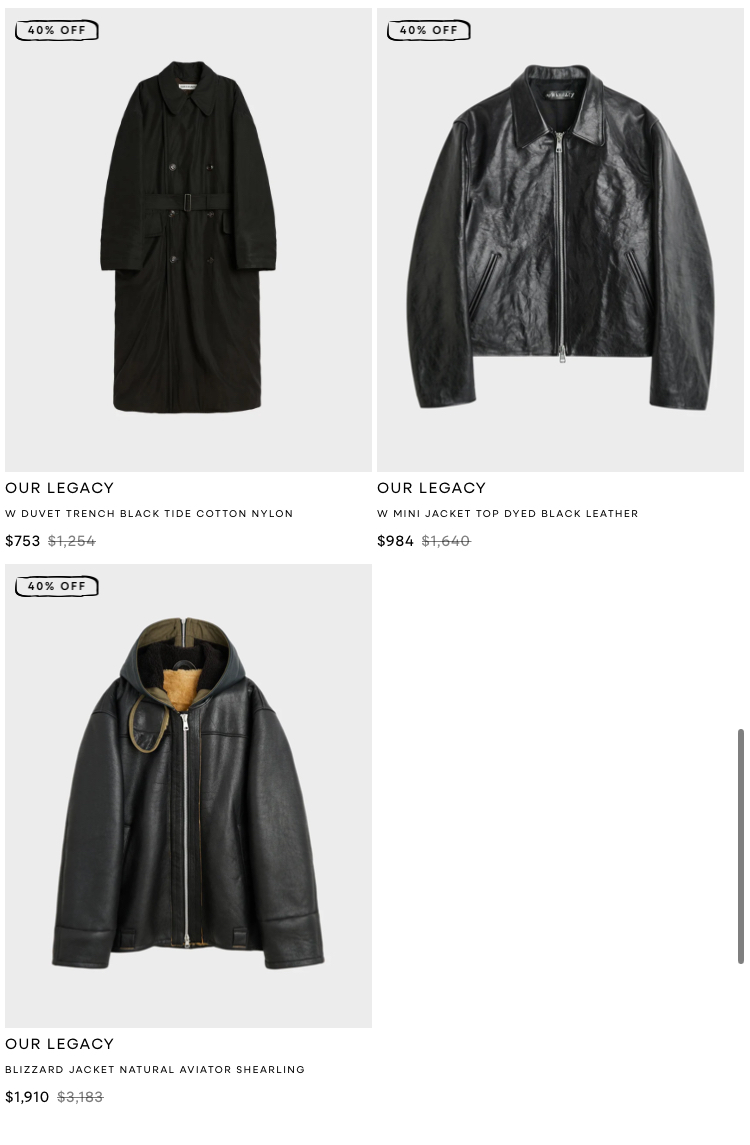Select Blizzard Jacket Natural Aviator Shearling title
Image resolution: width=750 pixels, height=1145 pixels.
click(x=155, y=1069)
